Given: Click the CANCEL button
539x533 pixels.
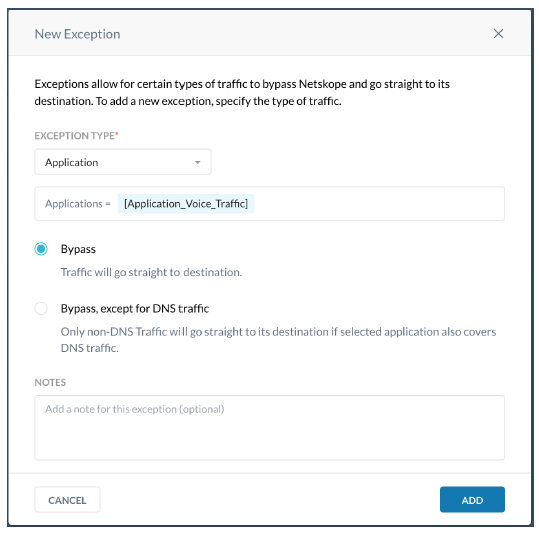Looking at the screenshot, I should 67,500.
